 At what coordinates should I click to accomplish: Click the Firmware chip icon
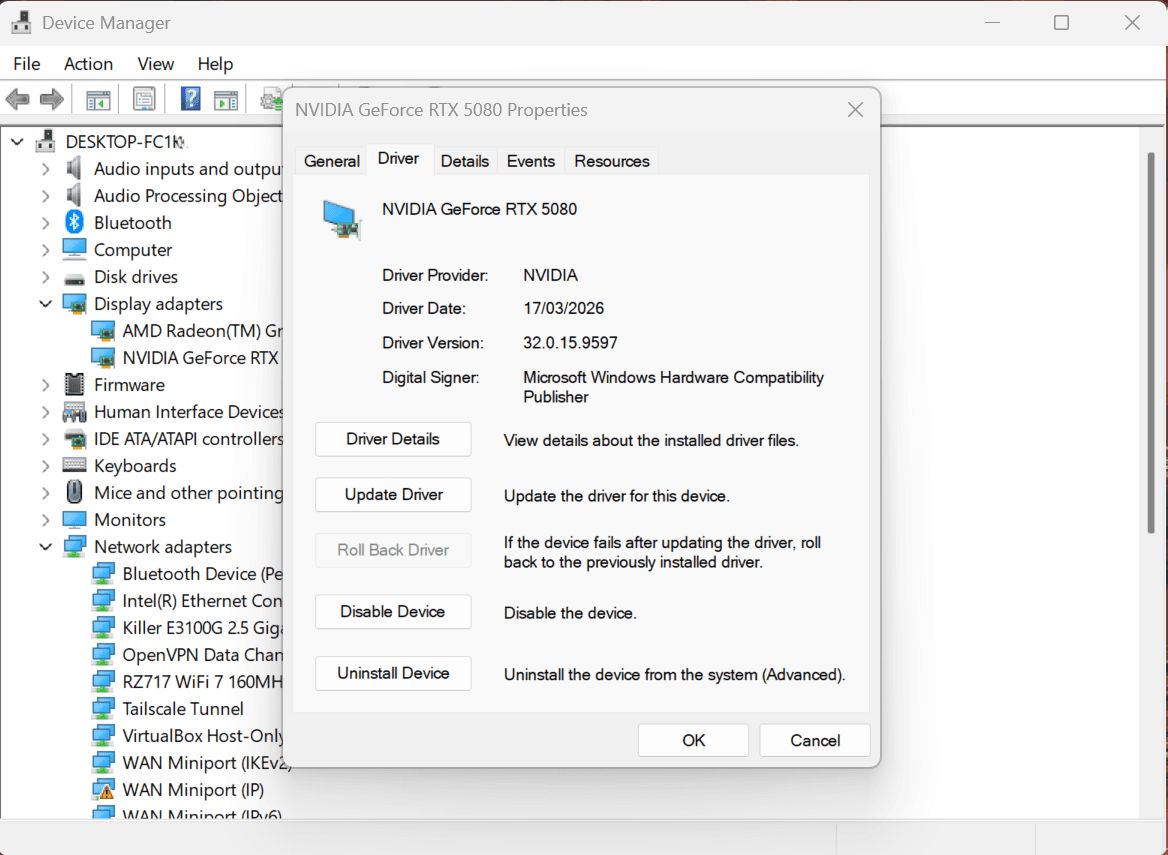pos(74,384)
